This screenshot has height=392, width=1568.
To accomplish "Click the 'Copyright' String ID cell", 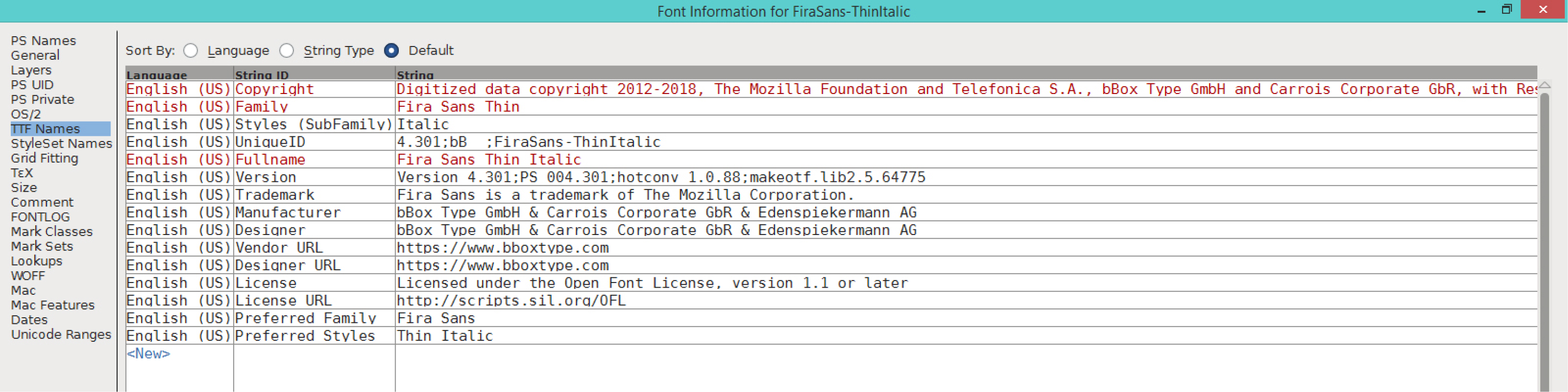I will pyautogui.click(x=315, y=89).
